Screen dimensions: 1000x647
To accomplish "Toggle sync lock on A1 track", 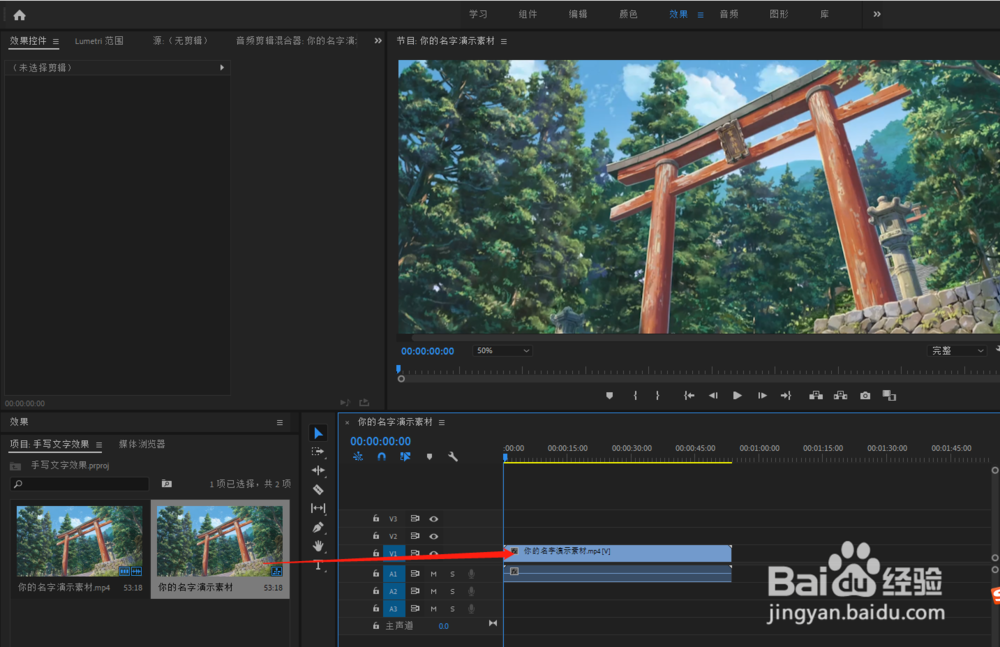I will pyautogui.click(x=415, y=574).
